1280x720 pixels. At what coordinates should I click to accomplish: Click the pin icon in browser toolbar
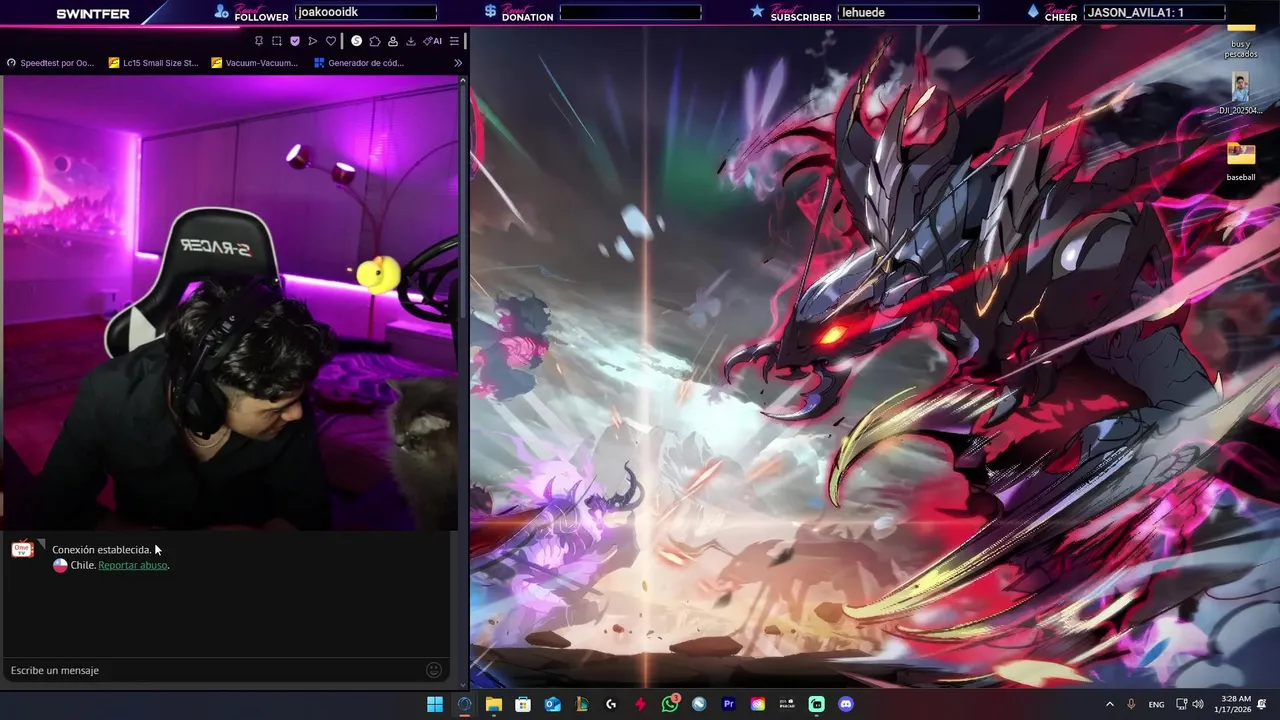[259, 41]
